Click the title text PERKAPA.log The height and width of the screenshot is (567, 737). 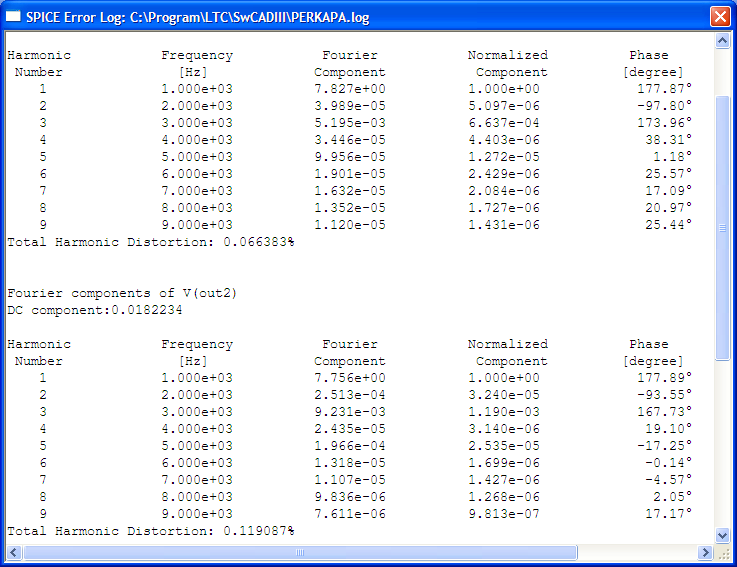pyautogui.click(x=330, y=17)
